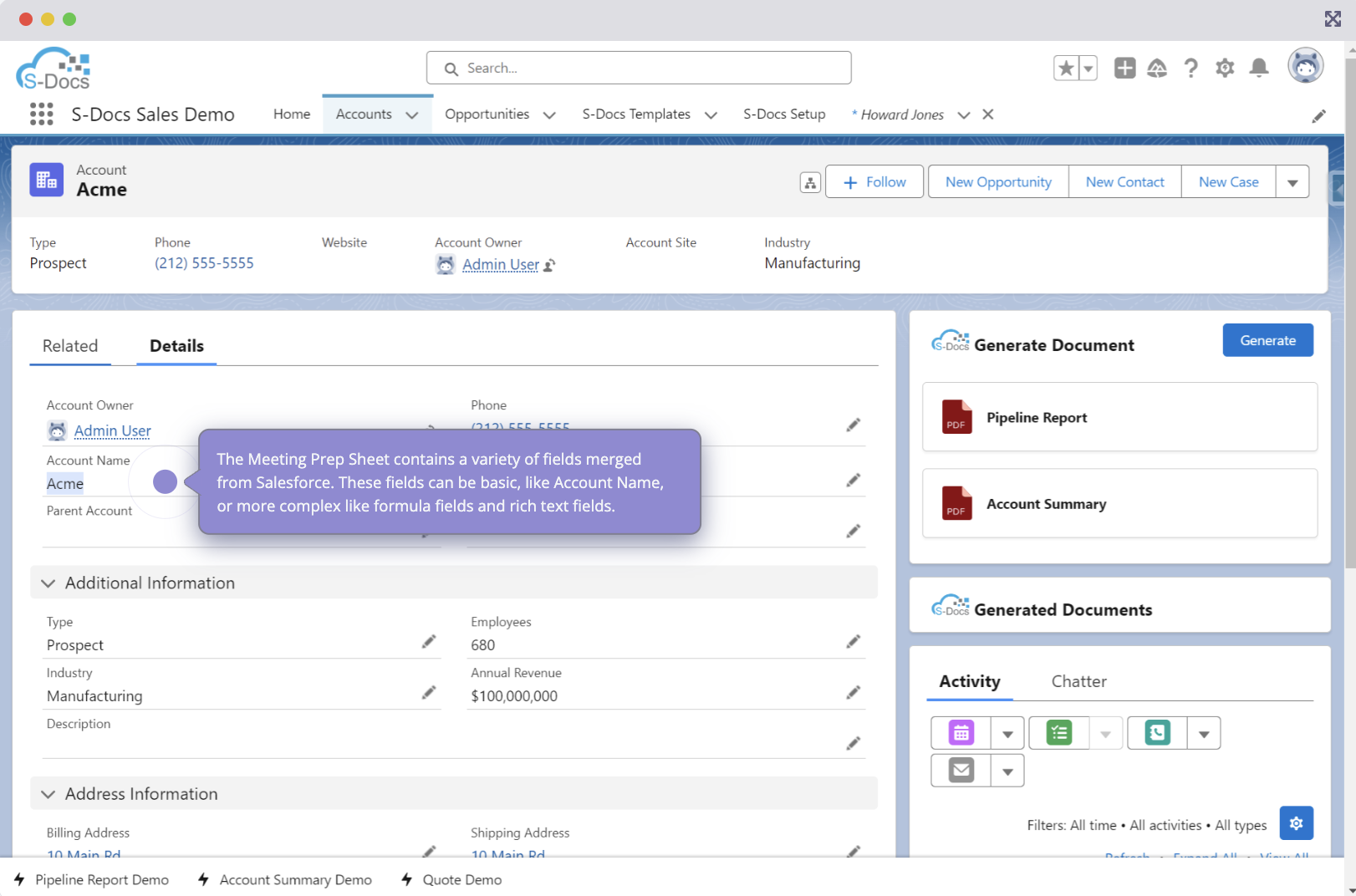Expand the S-Docs Templates dropdown chevron
This screenshot has width=1356, height=896.
[711, 115]
